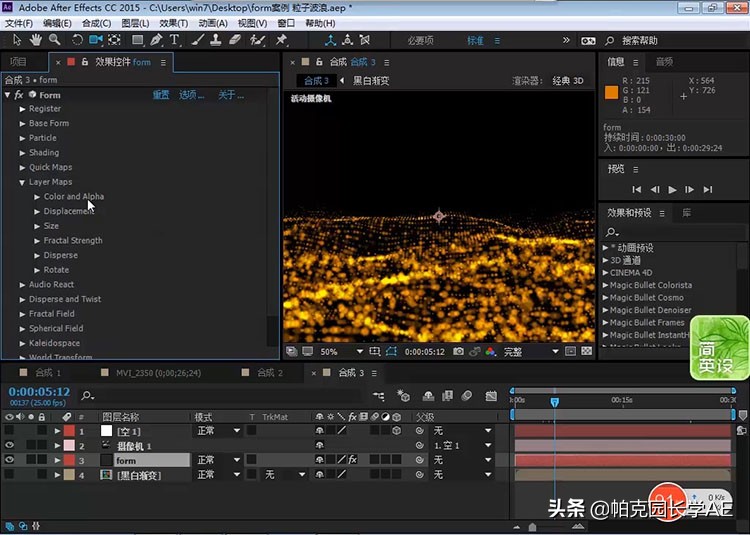Select the Pen tool
This screenshot has height=535, width=750.
(156, 40)
